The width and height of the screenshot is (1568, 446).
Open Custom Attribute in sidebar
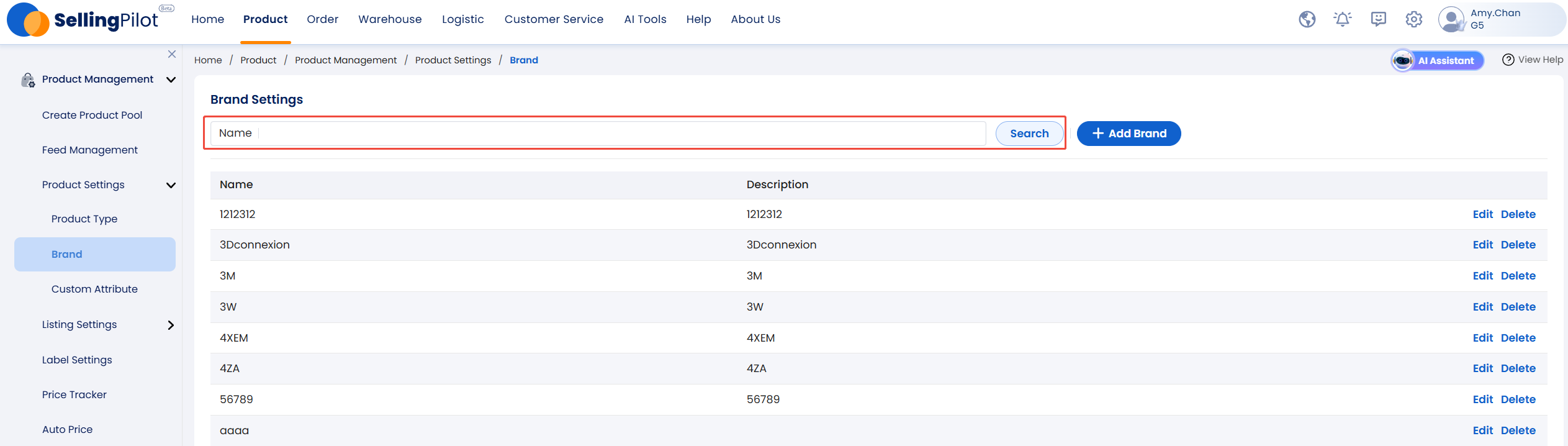pyautogui.click(x=94, y=289)
